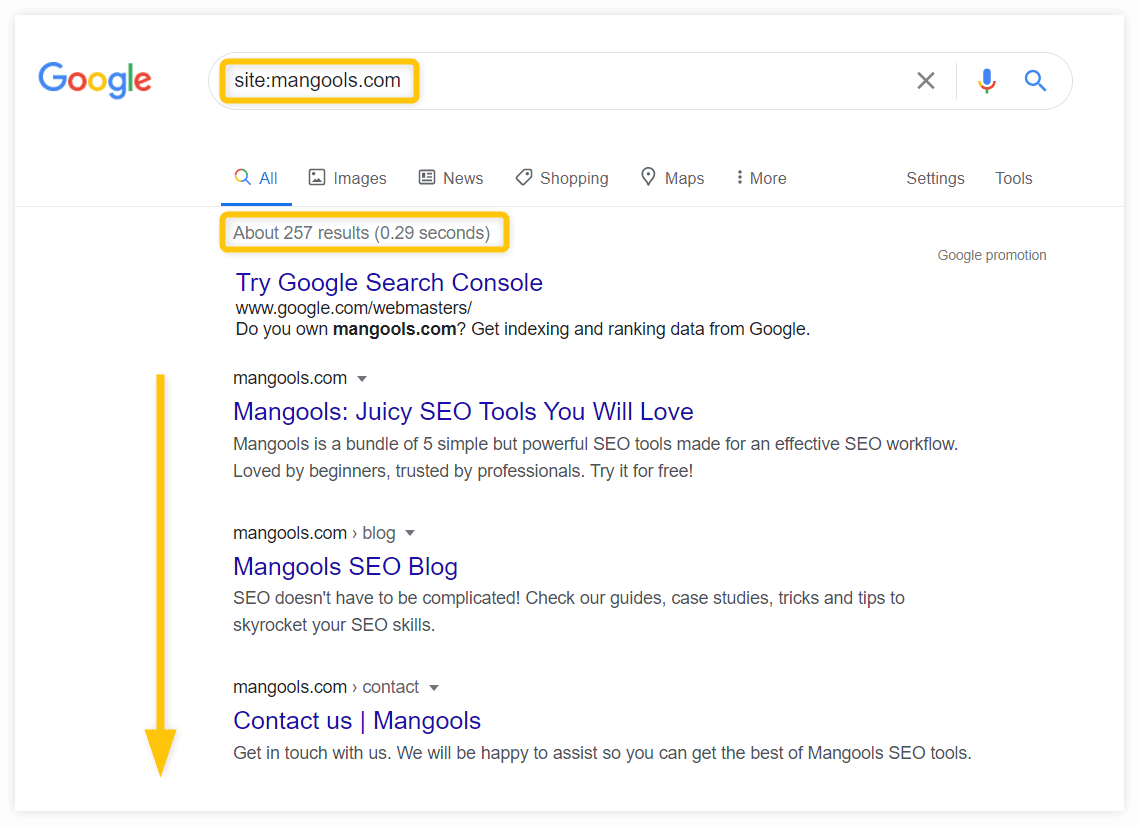
Task: Start voice search with the microphone icon
Action: (x=986, y=81)
